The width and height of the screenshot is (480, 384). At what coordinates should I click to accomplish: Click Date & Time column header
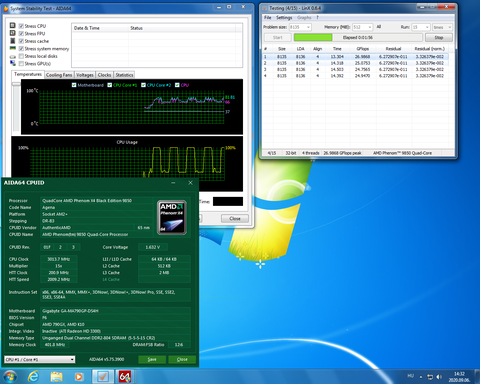100,28
